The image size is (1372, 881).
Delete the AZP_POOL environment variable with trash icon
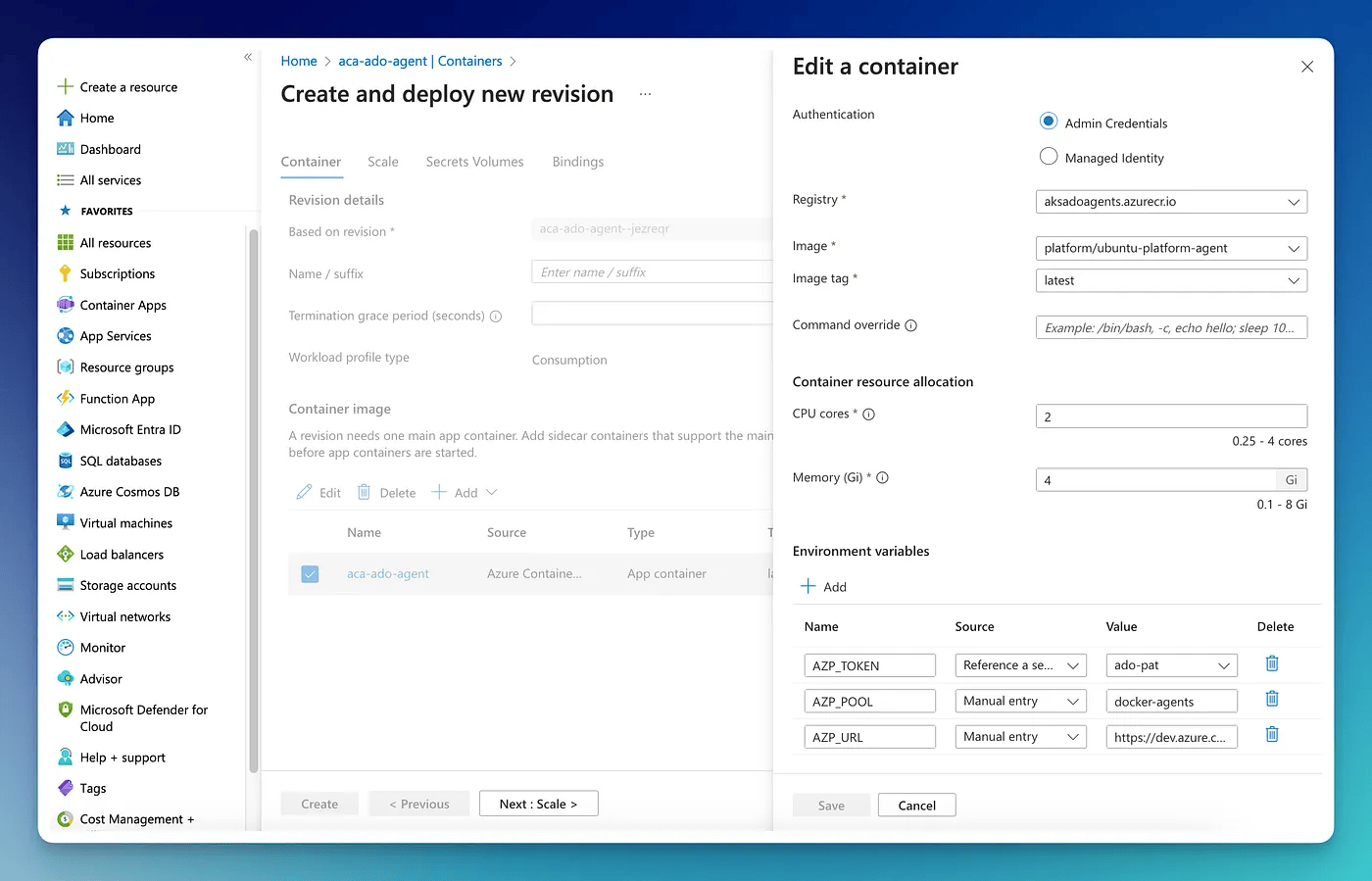tap(1271, 700)
